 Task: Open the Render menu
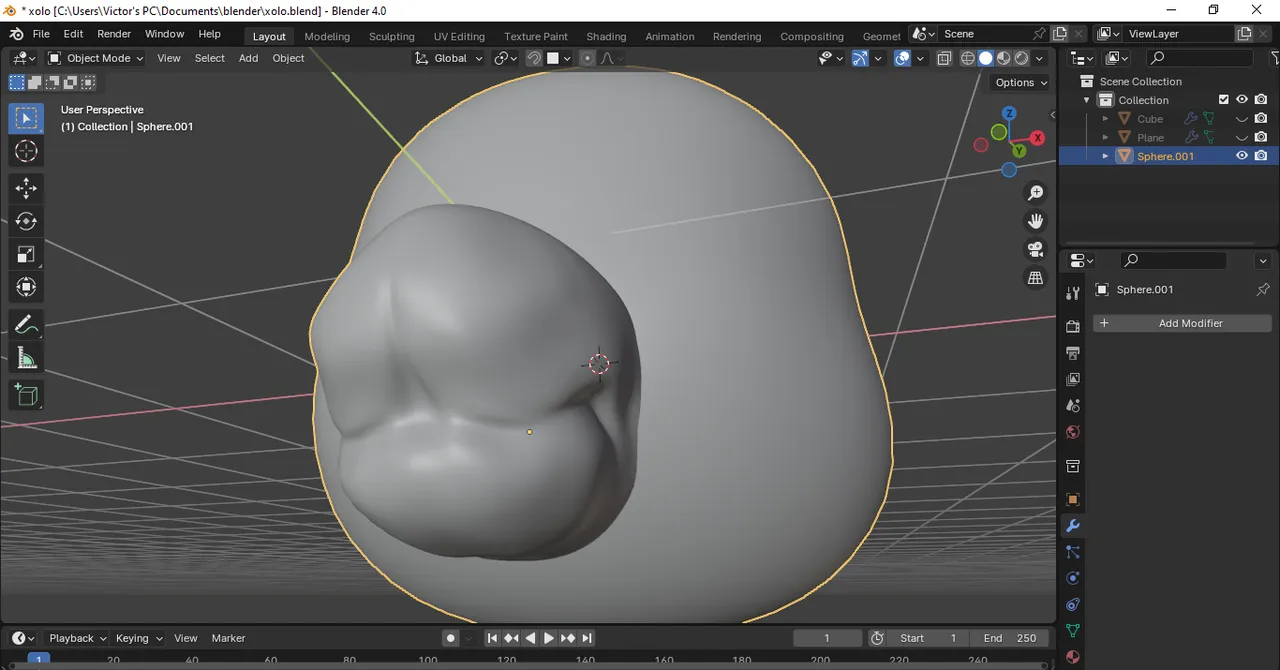[x=114, y=34]
